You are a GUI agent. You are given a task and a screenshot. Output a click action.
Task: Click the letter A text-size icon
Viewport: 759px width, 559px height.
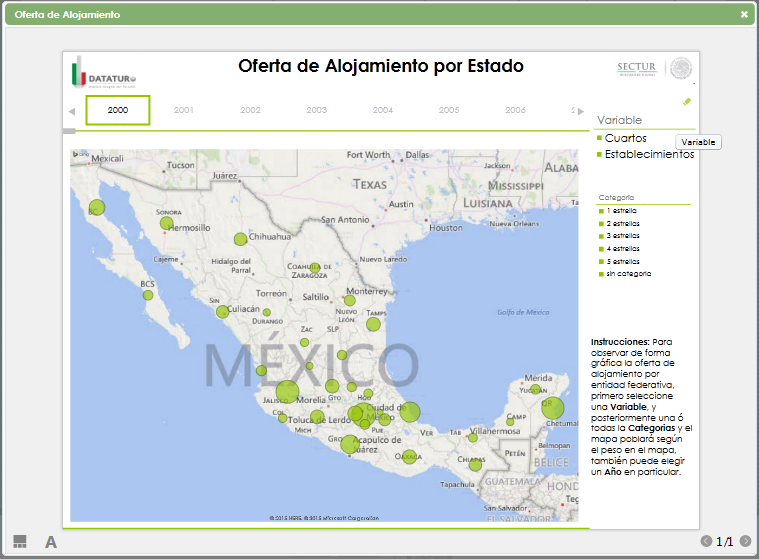click(x=51, y=543)
